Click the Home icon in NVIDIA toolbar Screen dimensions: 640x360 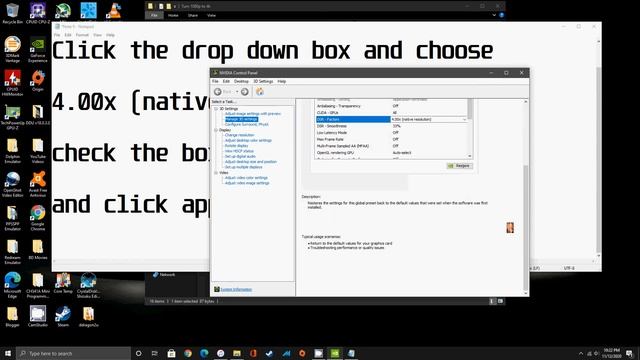click(260, 92)
